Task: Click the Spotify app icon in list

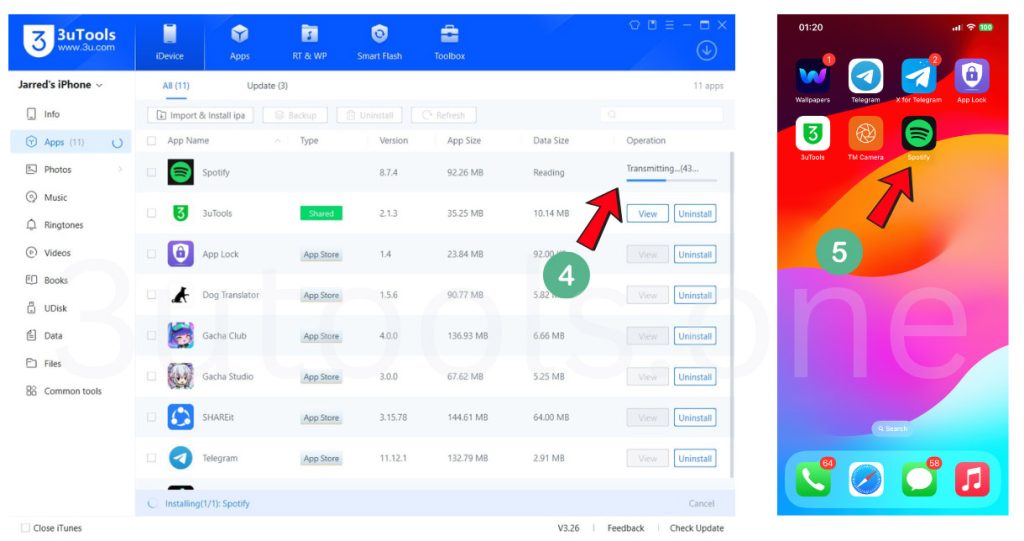Action: point(180,172)
